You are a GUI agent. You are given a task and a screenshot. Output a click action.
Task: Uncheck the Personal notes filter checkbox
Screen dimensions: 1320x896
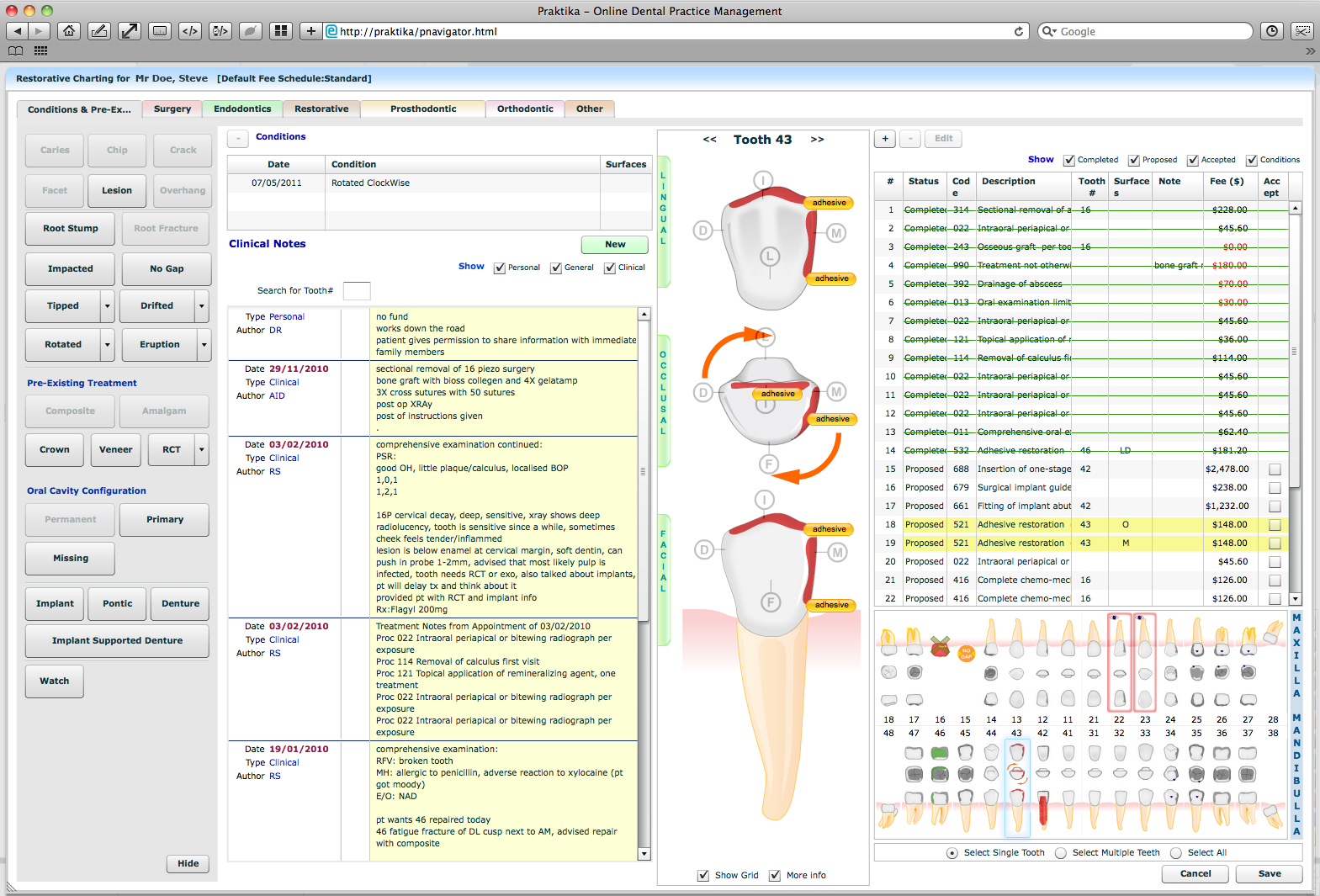click(x=500, y=268)
